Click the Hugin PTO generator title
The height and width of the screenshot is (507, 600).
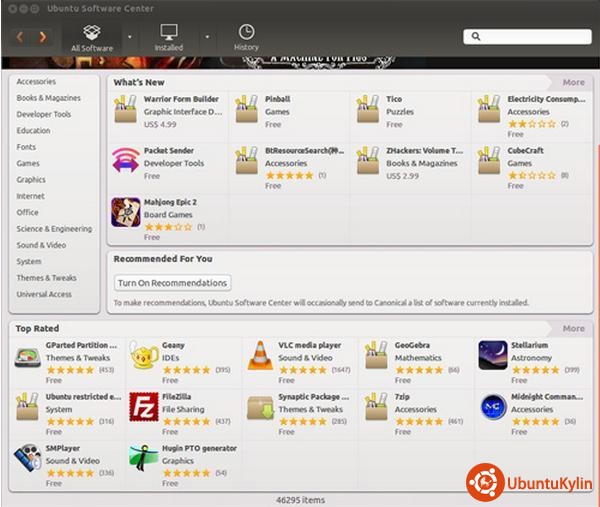(x=199, y=448)
